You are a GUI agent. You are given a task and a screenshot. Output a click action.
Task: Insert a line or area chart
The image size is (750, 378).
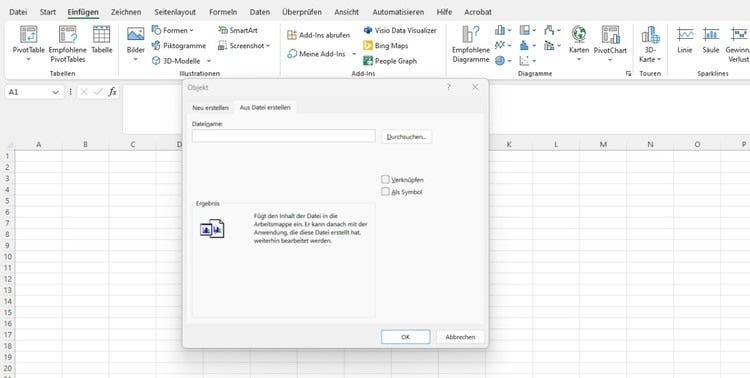(503, 45)
